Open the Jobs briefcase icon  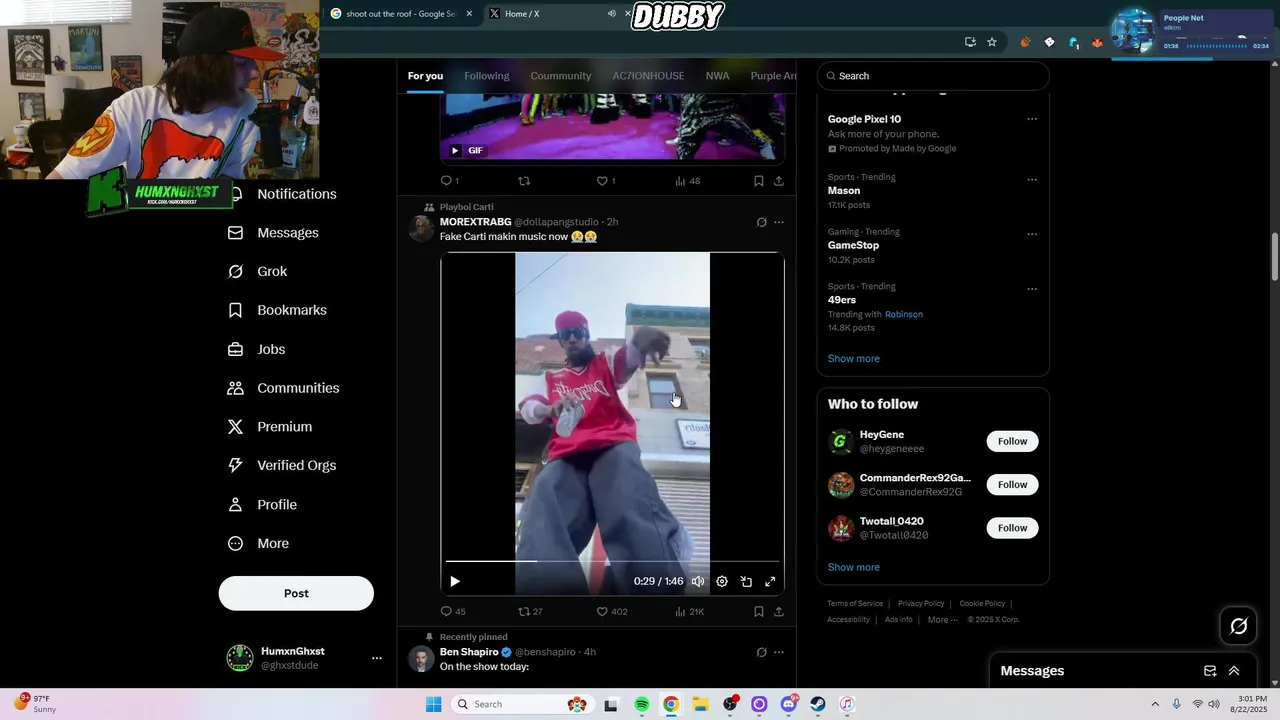(235, 349)
